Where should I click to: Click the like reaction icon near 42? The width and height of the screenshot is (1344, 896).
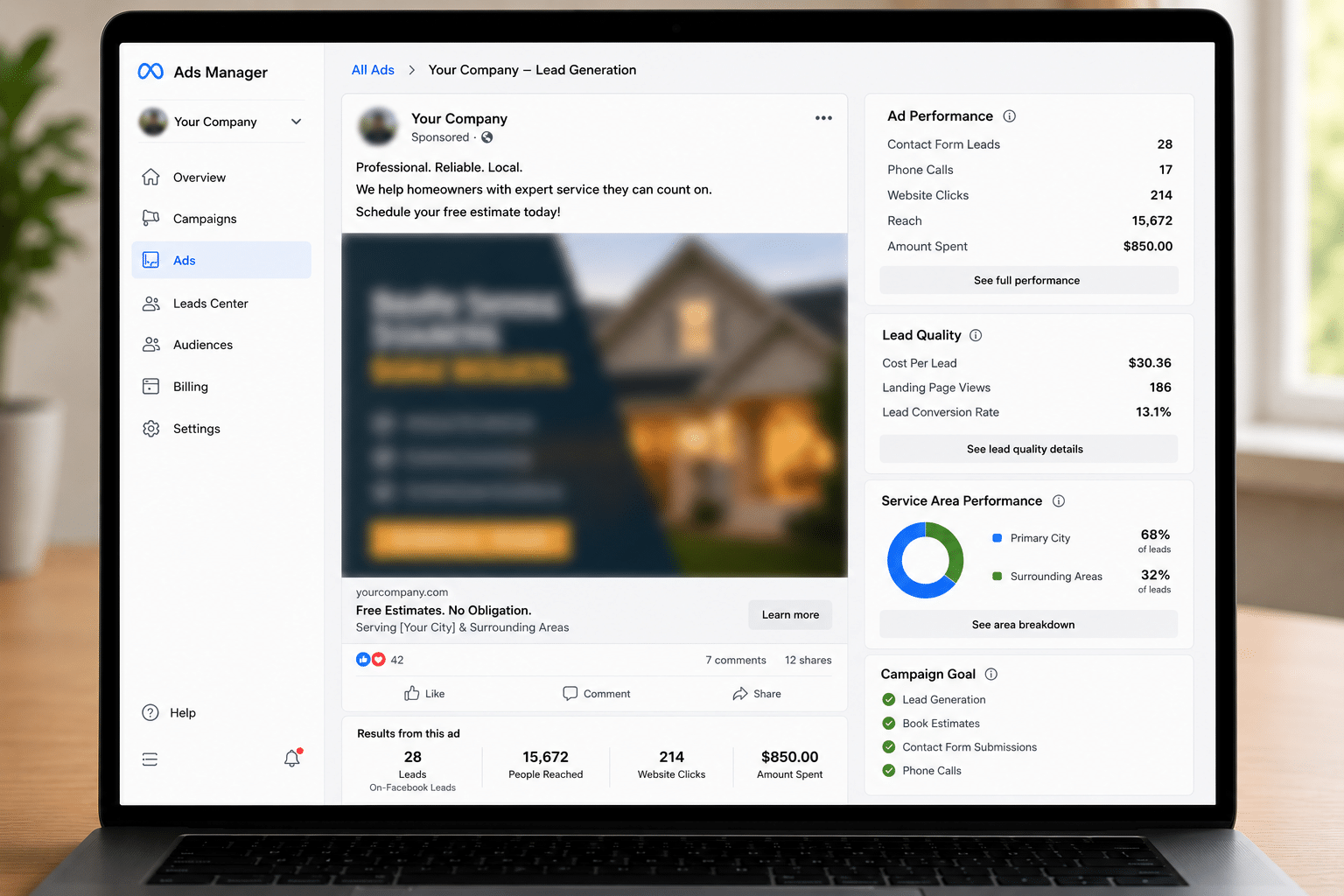pos(363,660)
